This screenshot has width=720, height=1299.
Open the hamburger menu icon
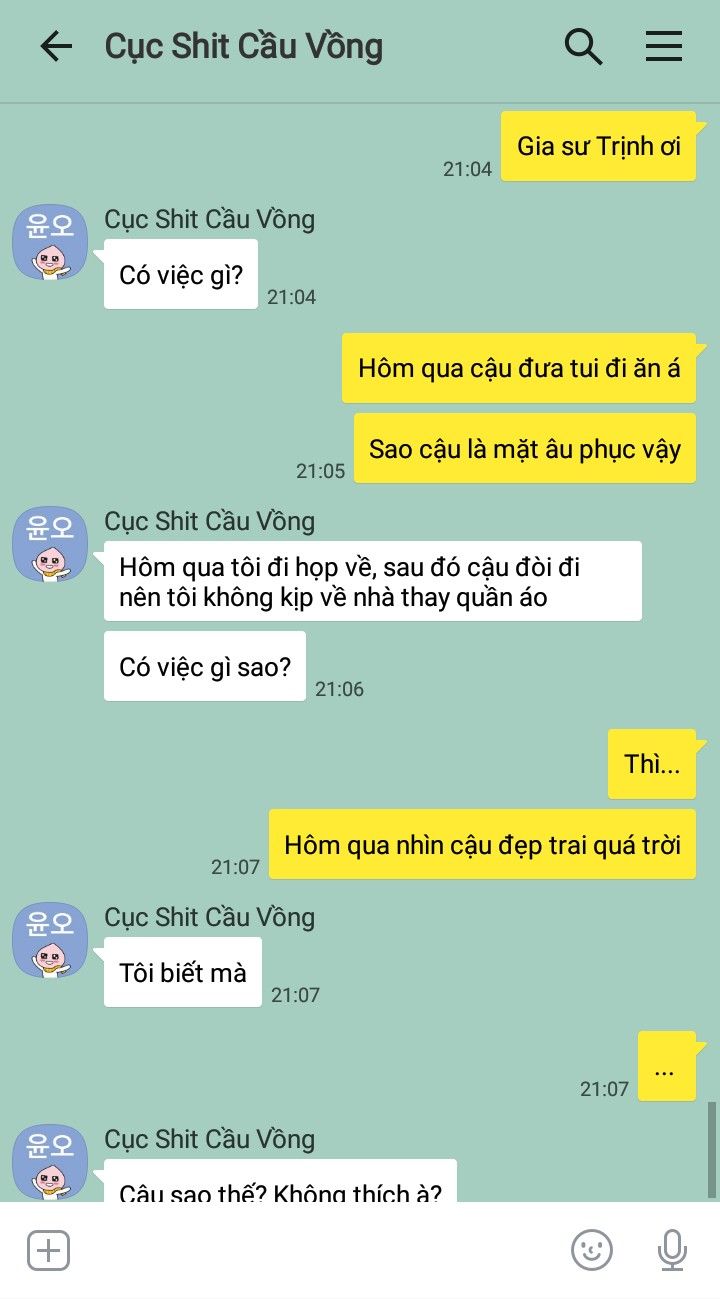coord(664,47)
